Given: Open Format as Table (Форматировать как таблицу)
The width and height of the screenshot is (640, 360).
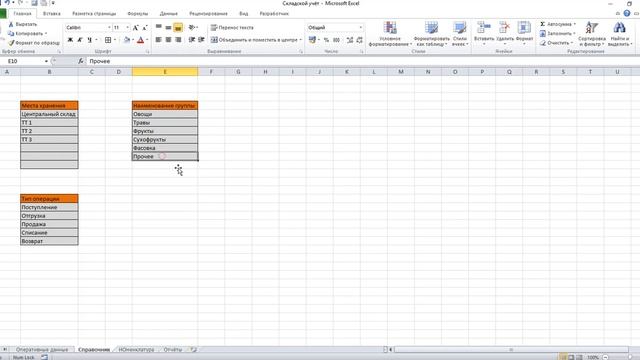Looking at the screenshot, I should 431,34.
